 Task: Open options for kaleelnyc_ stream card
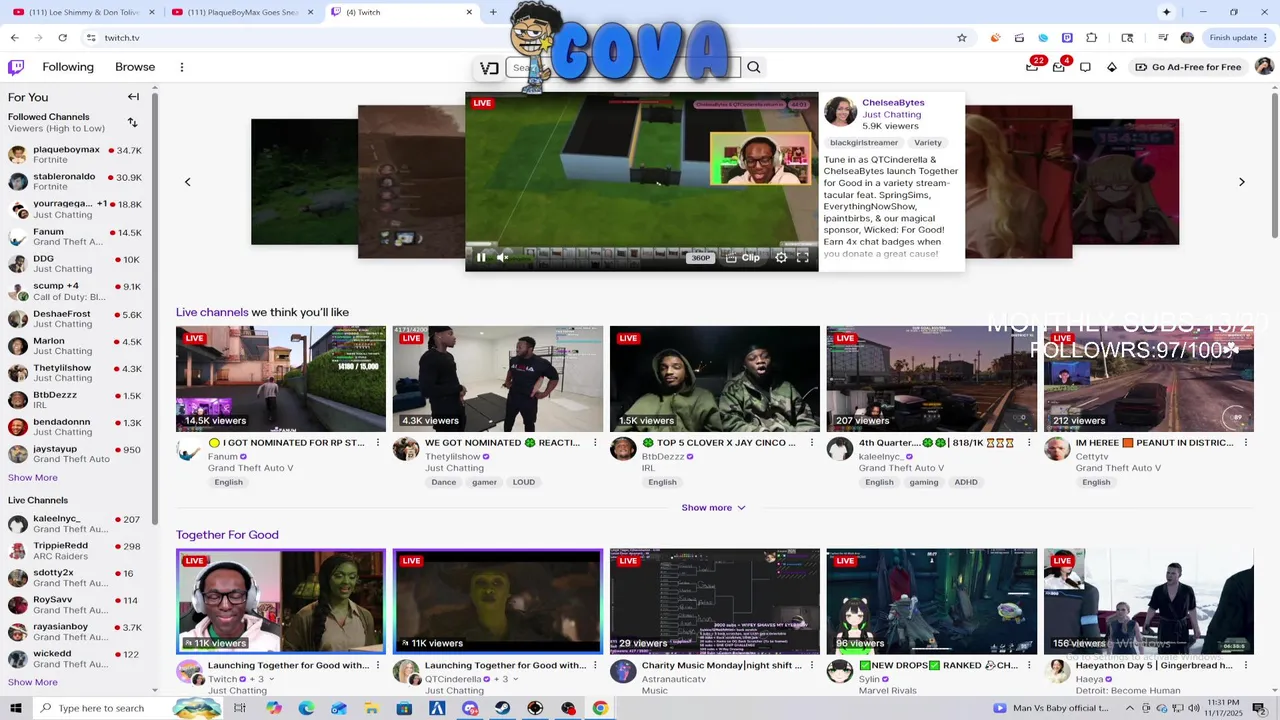point(1029,443)
